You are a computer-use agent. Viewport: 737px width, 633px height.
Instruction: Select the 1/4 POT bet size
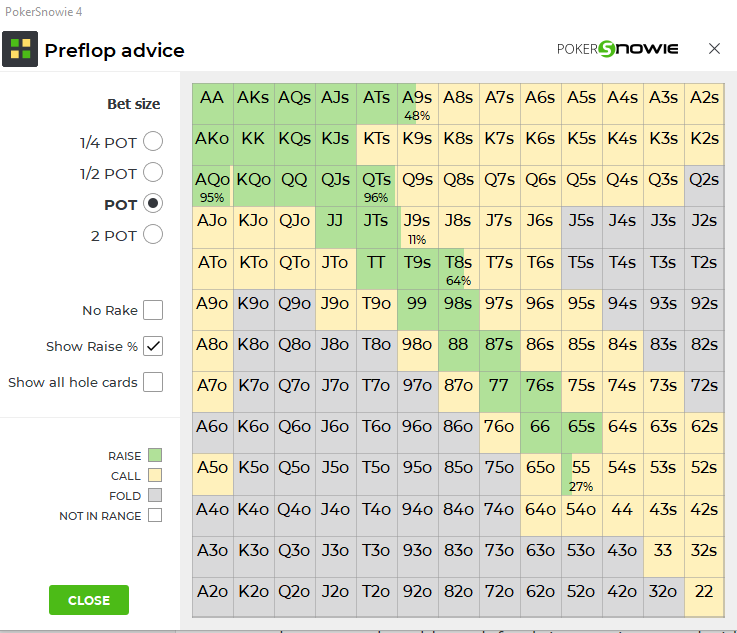click(x=153, y=141)
